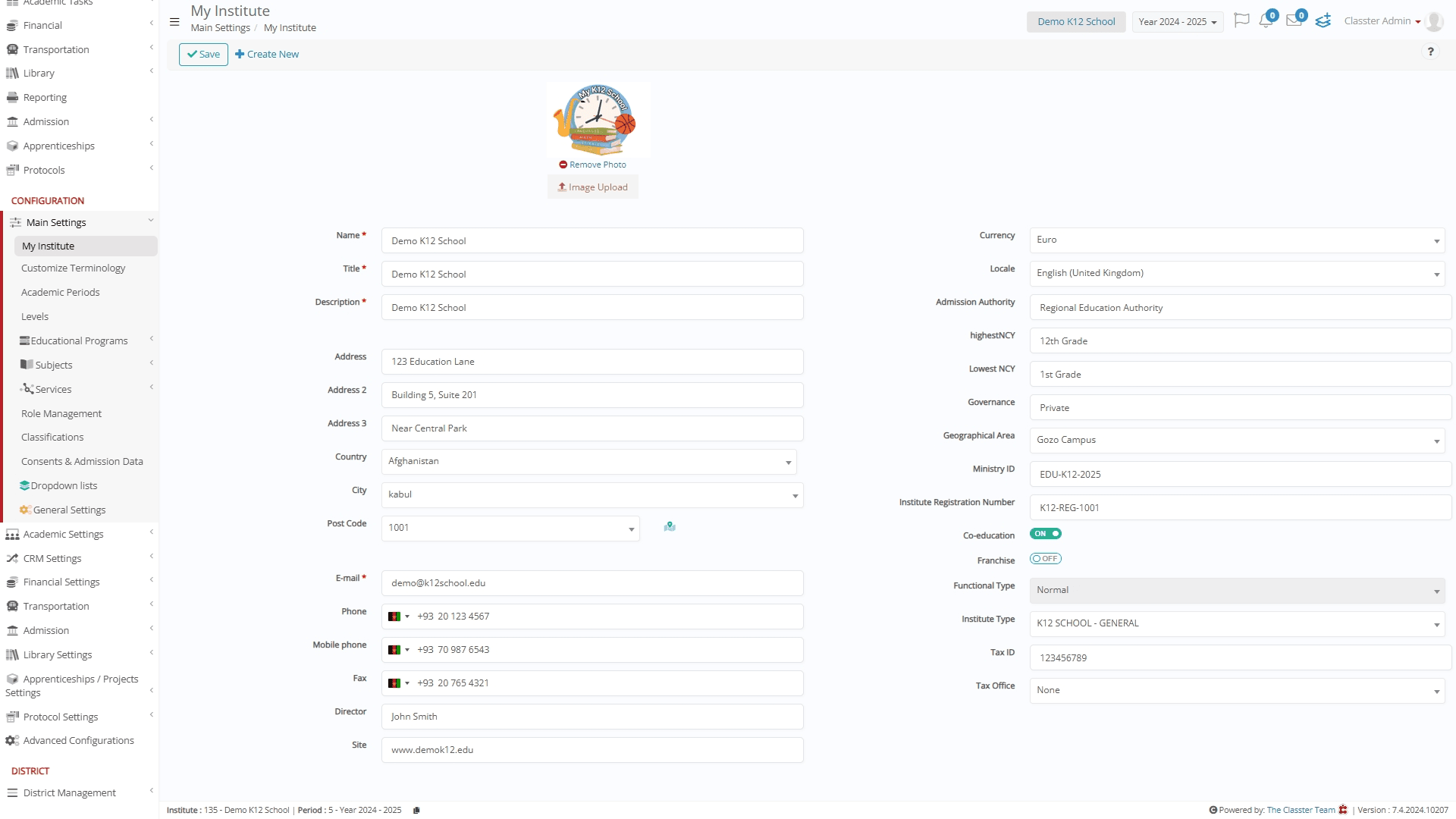Click the Library books icon
Screen dimensions: 1456x819
[x=12, y=74]
